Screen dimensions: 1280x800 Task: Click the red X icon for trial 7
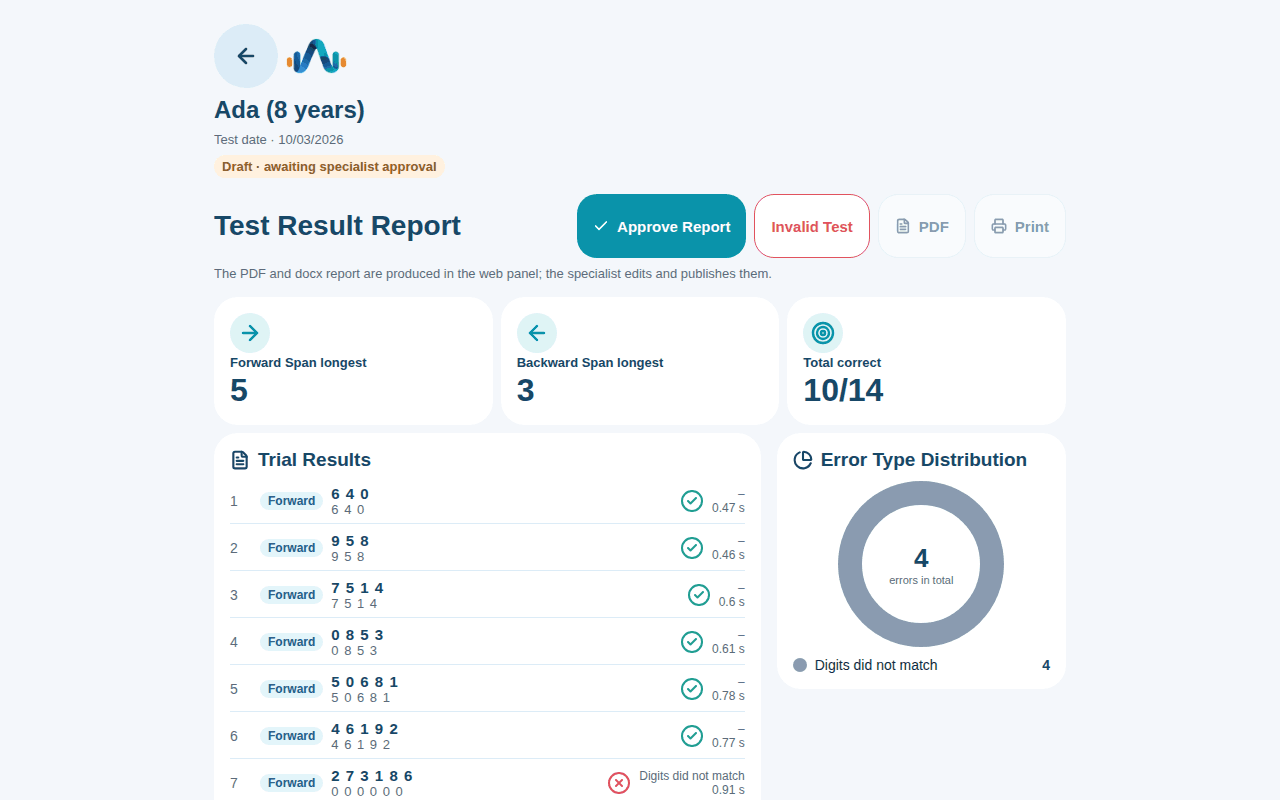tap(619, 783)
